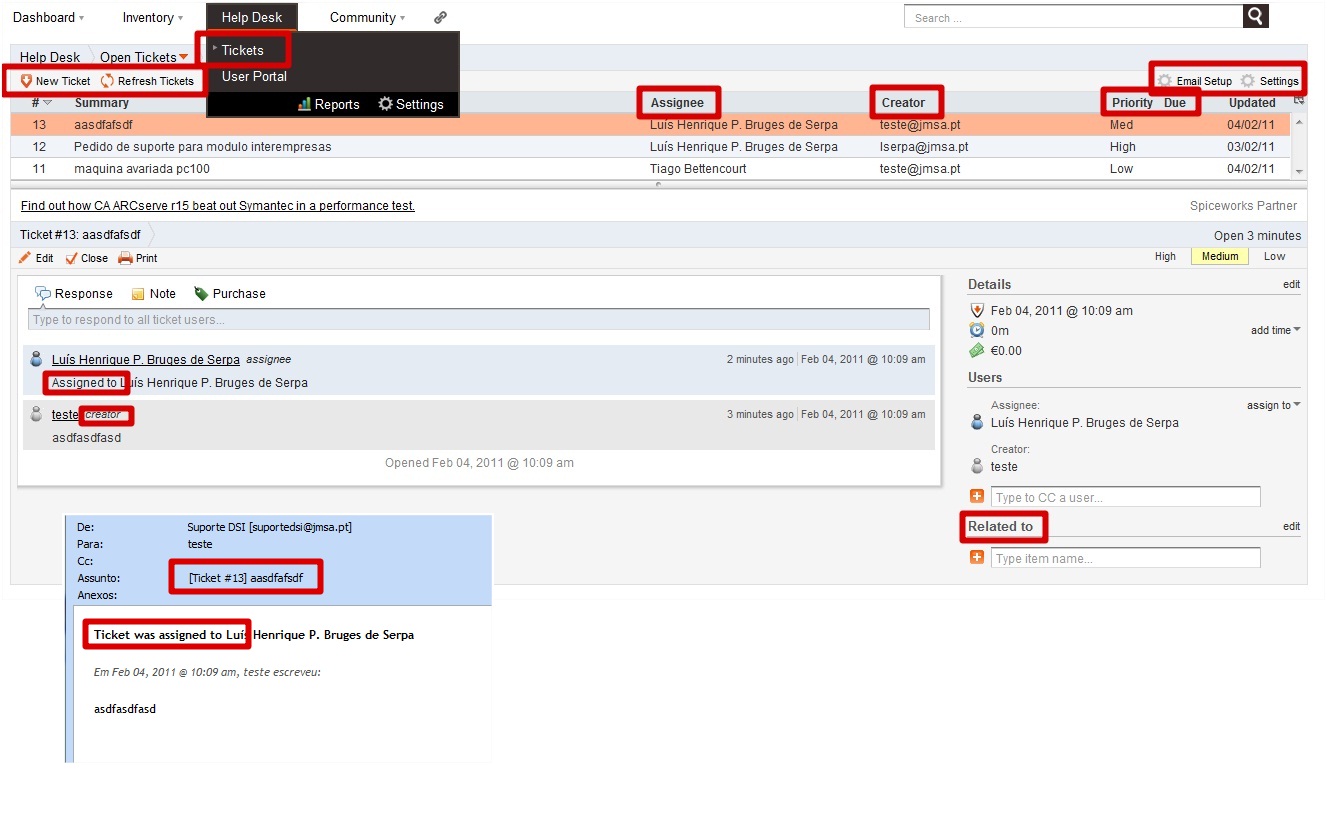Run a search with the magnifier icon
The height and width of the screenshot is (830, 1327).
point(1256,16)
